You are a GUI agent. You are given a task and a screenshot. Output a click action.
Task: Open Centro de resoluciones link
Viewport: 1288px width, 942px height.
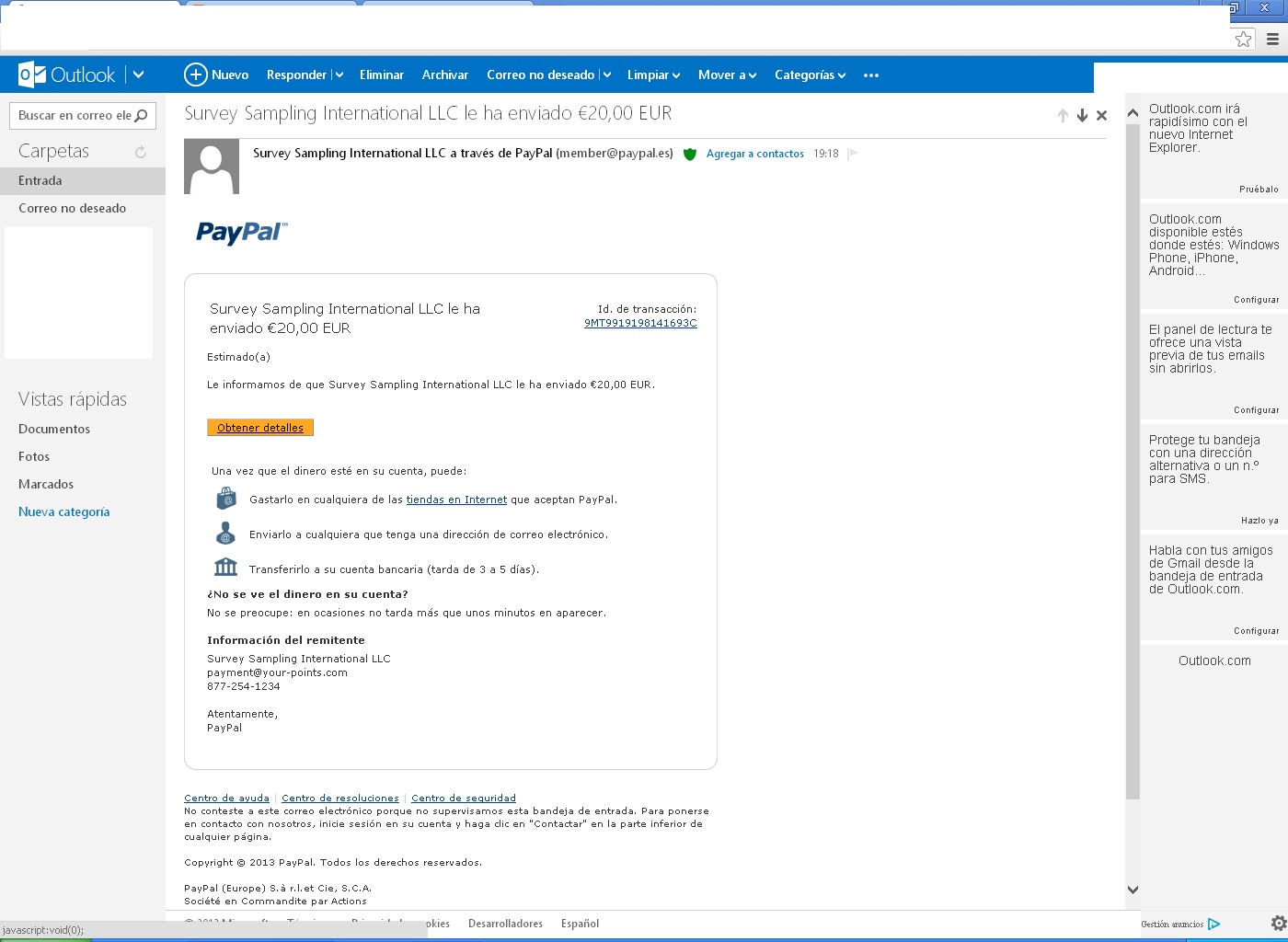[x=340, y=798]
